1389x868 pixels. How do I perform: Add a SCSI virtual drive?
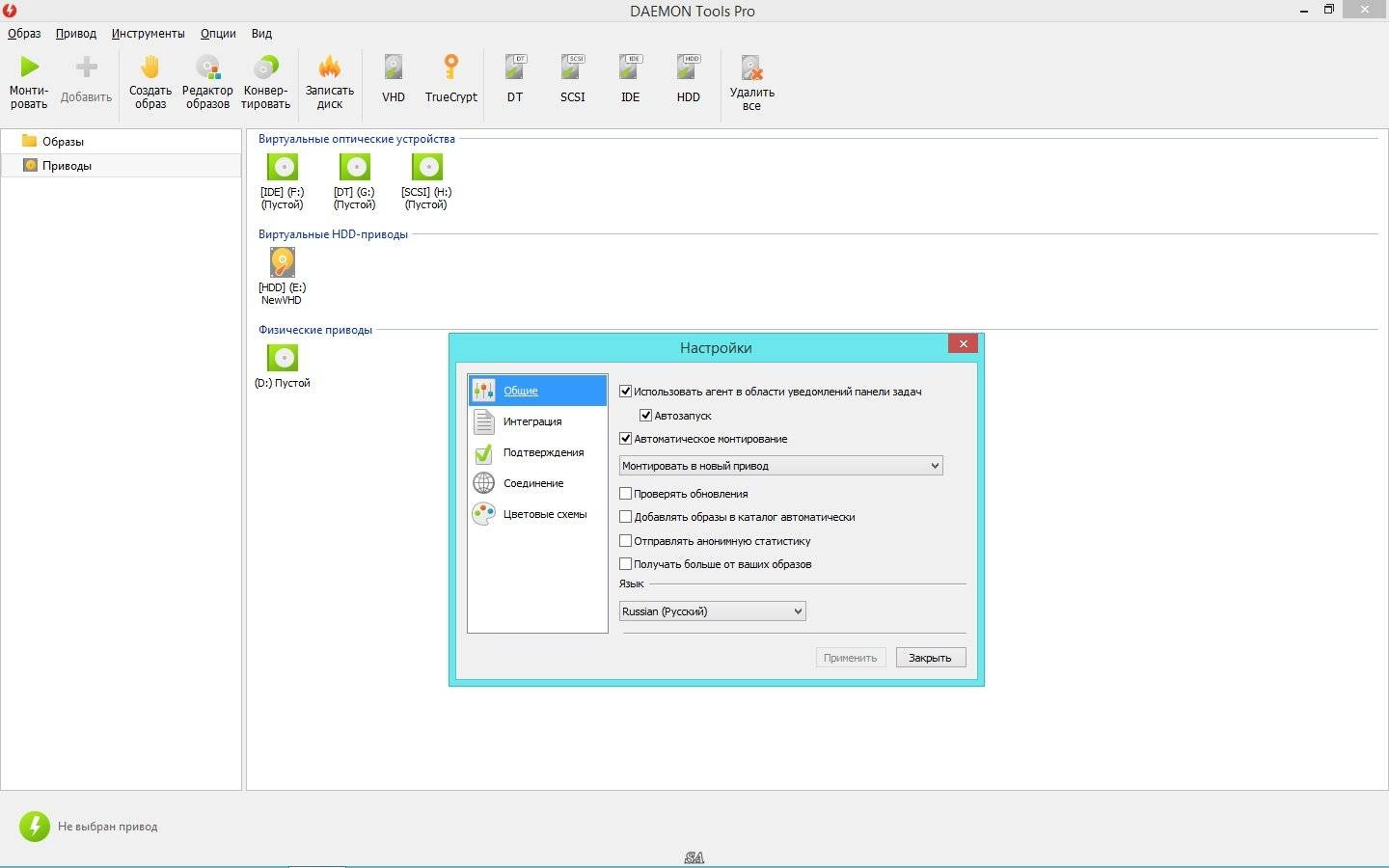tap(573, 79)
